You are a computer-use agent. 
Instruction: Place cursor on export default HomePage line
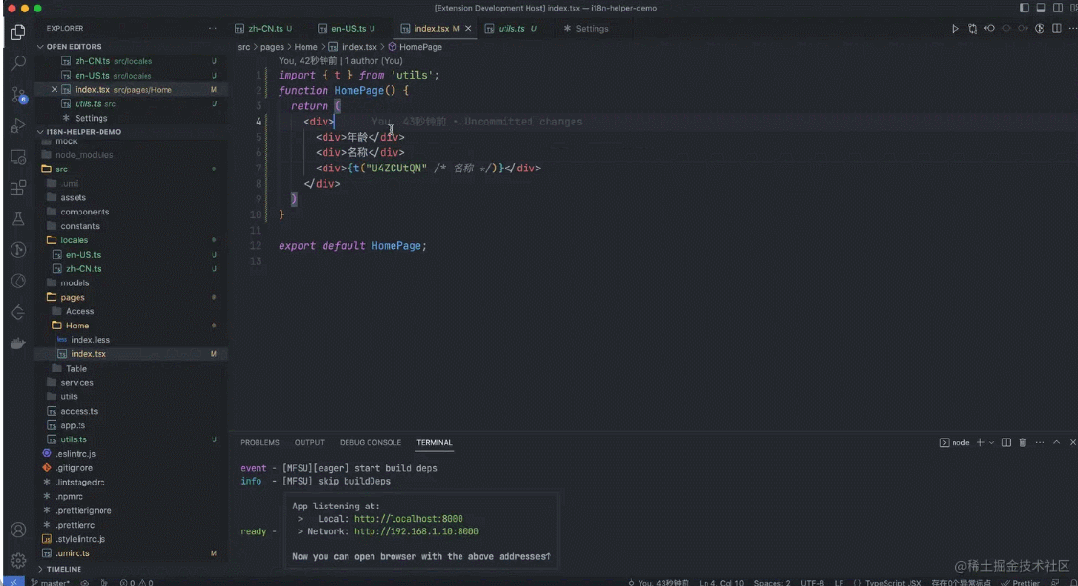point(353,246)
